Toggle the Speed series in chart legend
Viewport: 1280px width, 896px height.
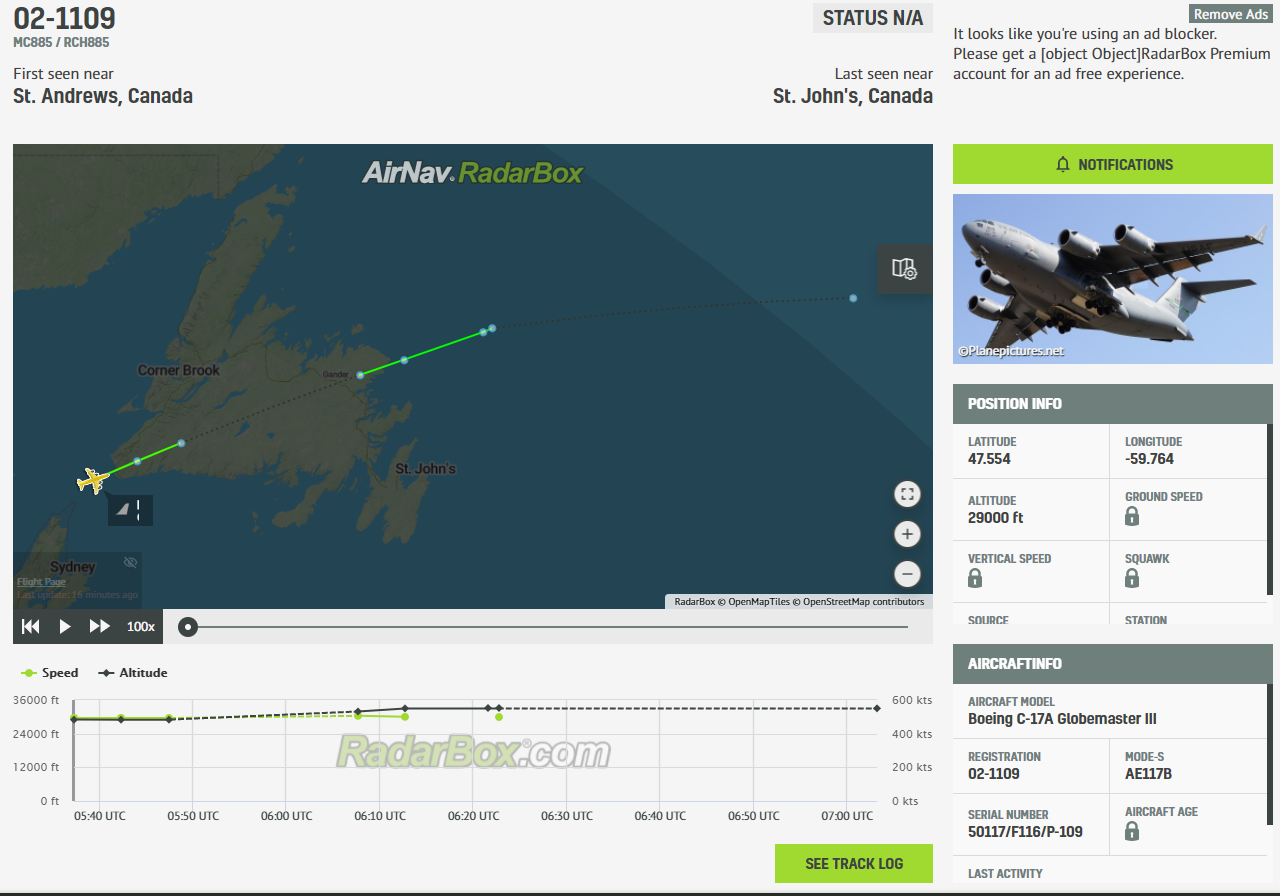(50, 673)
